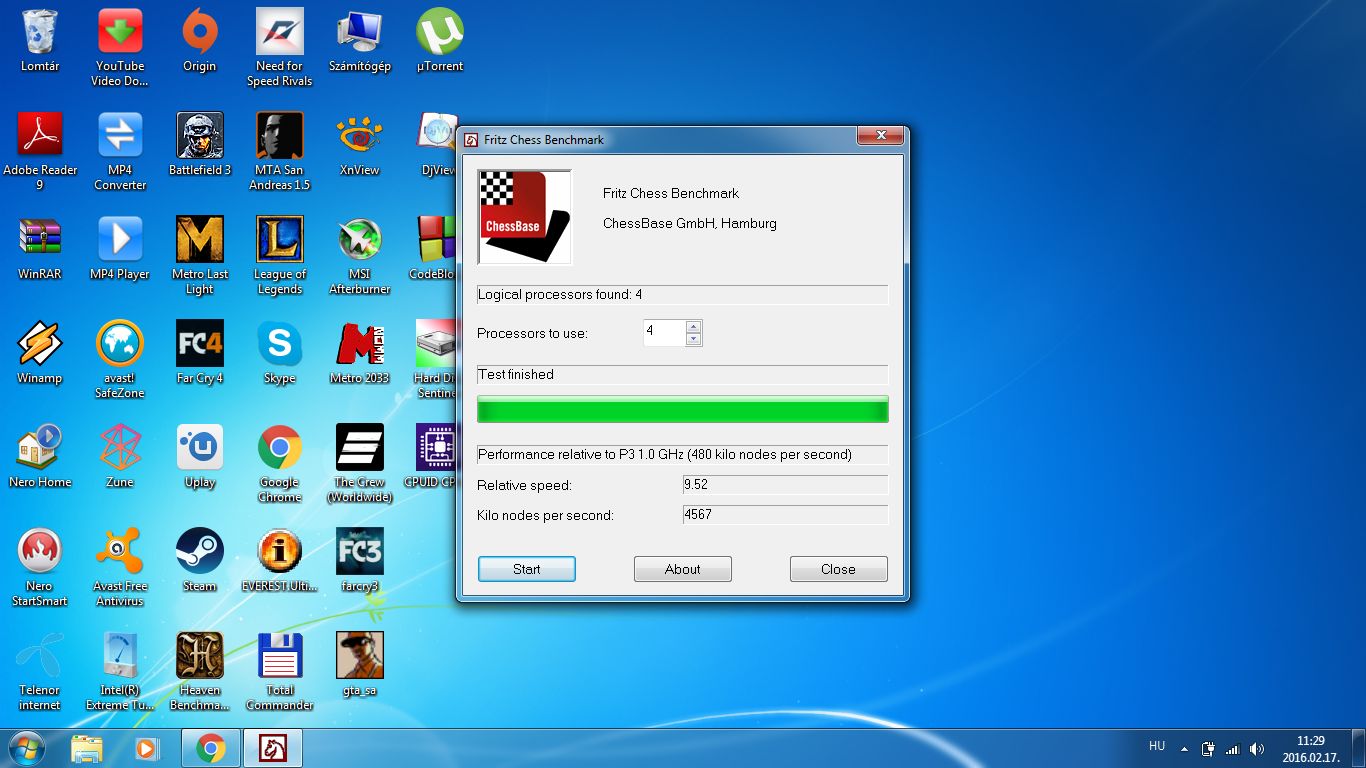Open YouTube Video Downloader desktop icon

tap(120, 47)
